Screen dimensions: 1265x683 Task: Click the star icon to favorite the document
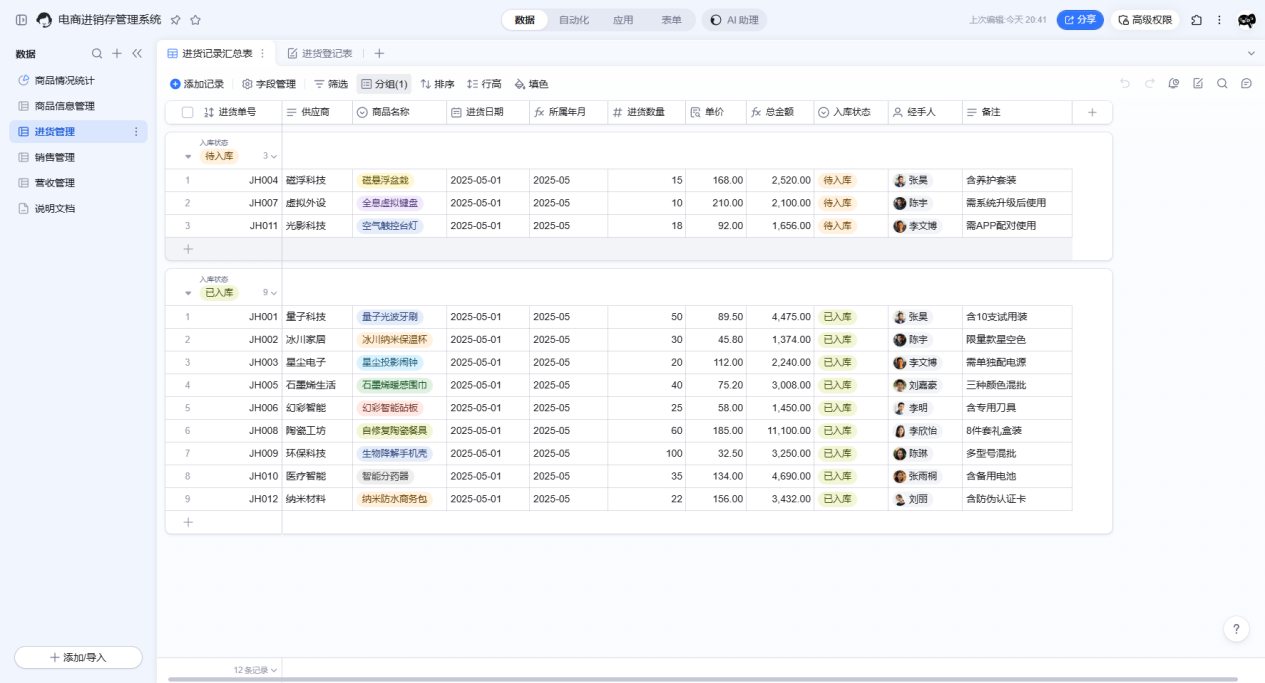[195, 20]
